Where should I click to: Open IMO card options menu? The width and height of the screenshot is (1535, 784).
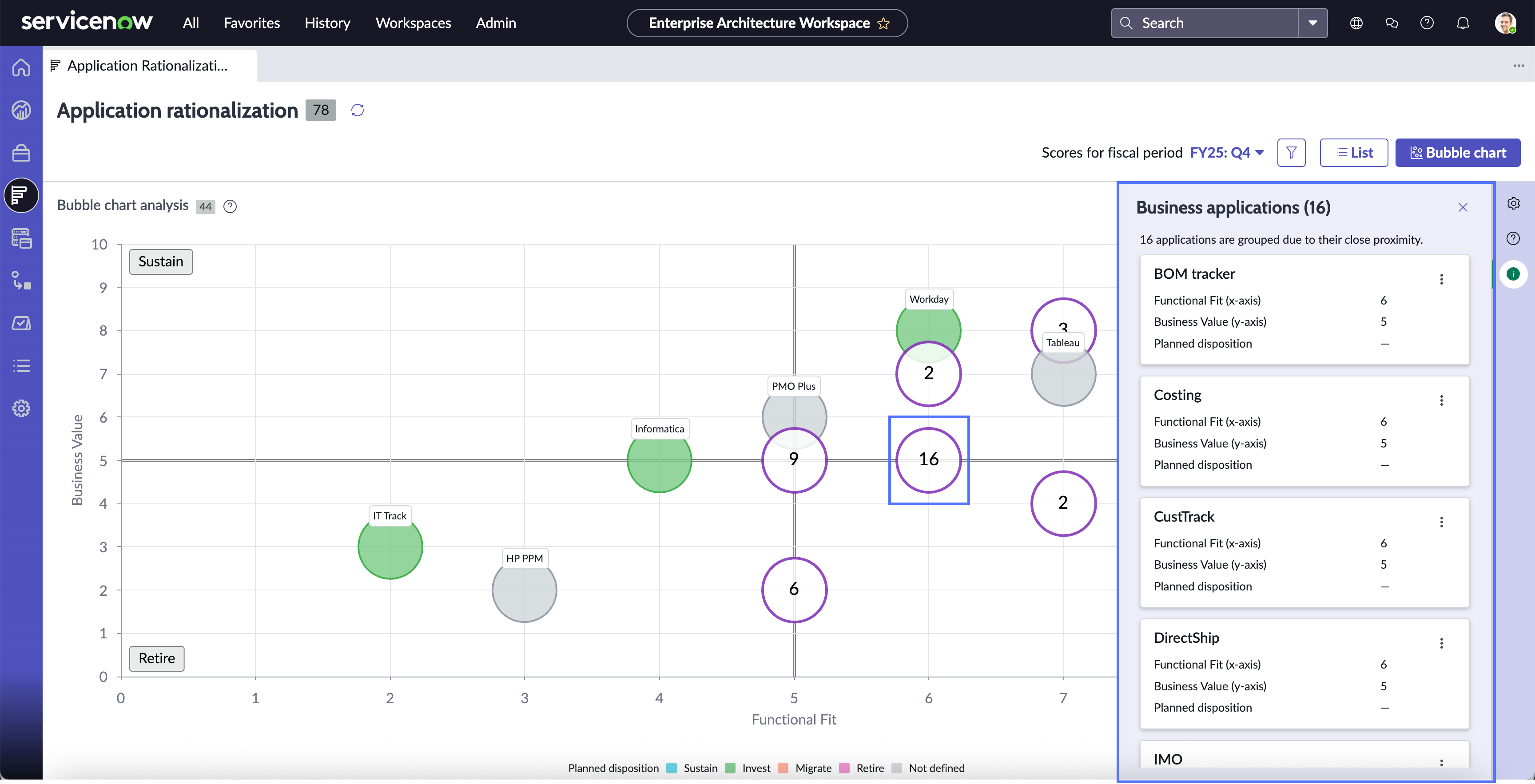click(x=1441, y=763)
